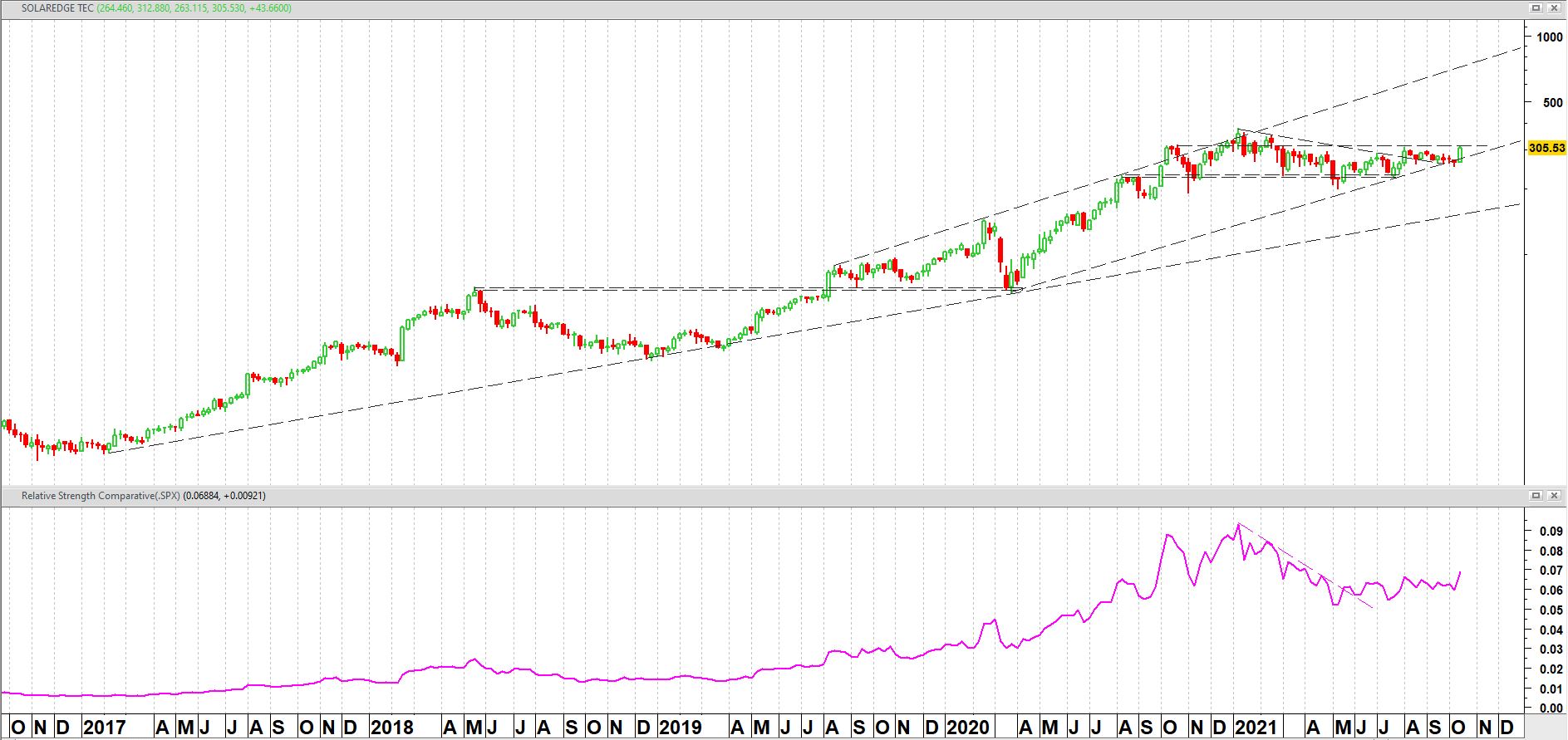Click the 0.00 value on indicator axis
Image resolution: width=1568 pixels, height=740 pixels.
tap(1551, 708)
